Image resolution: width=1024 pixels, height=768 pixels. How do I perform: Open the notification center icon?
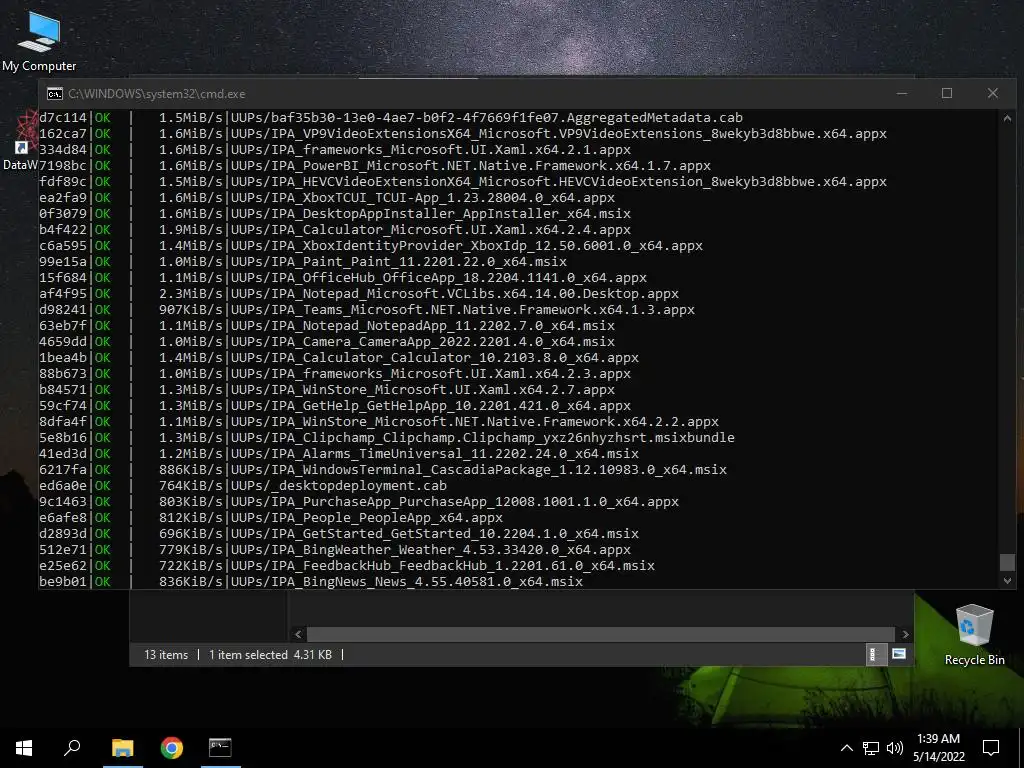coord(991,748)
